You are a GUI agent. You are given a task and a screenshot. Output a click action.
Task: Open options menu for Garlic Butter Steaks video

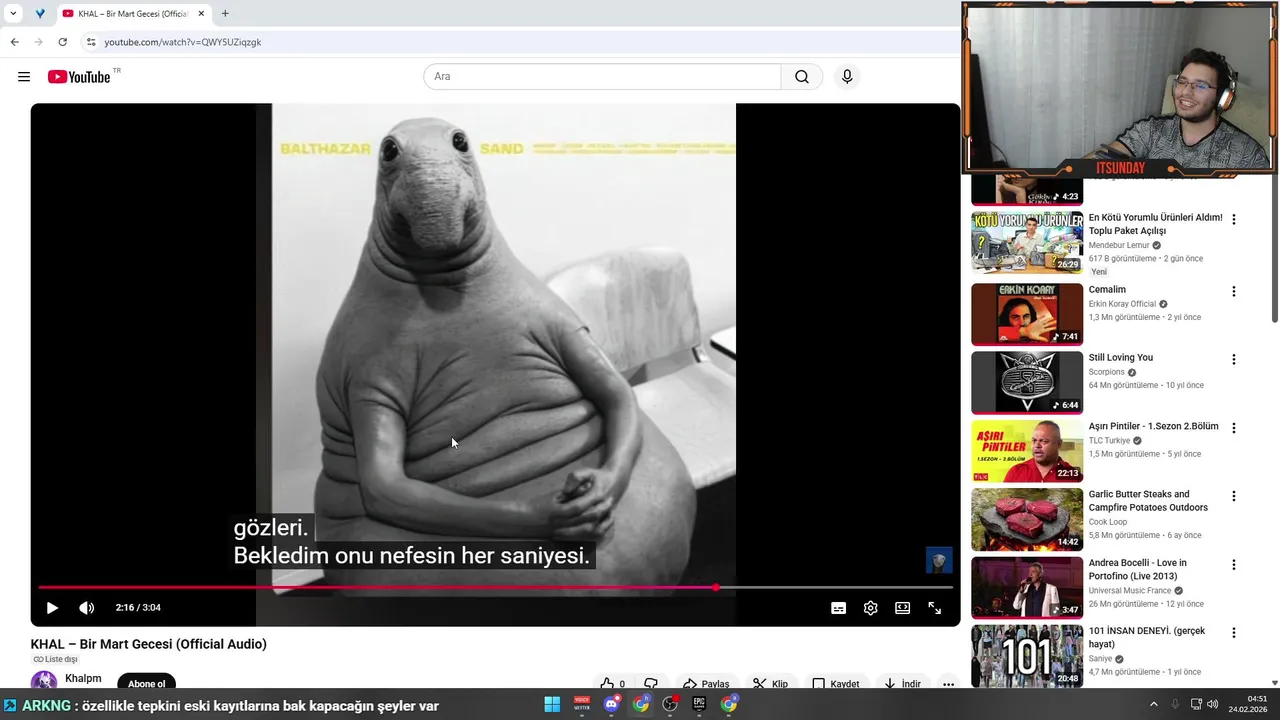(1233, 496)
